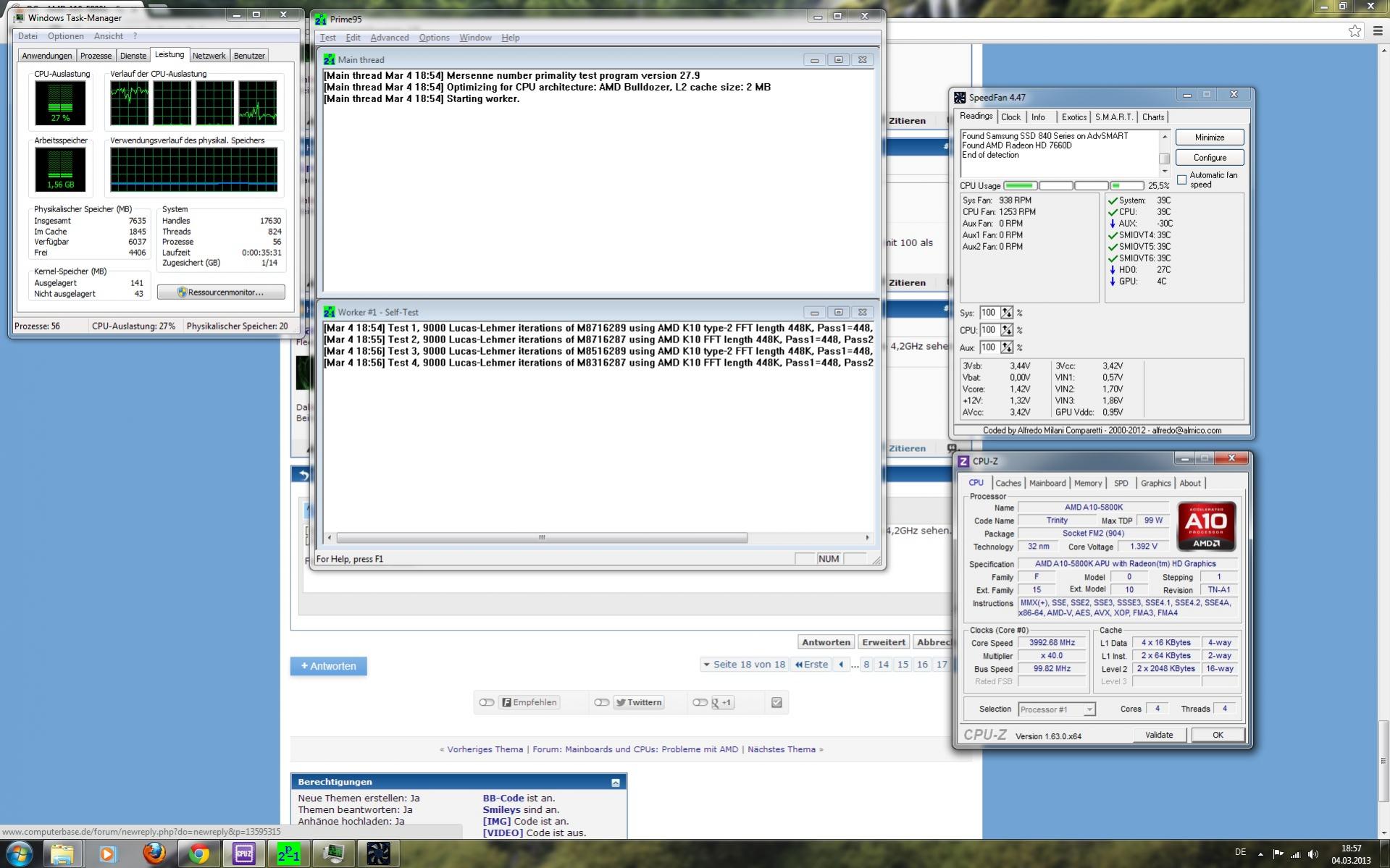Switch to Firefox in the taskbar
The image size is (1390, 868).
(x=154, y=854)
